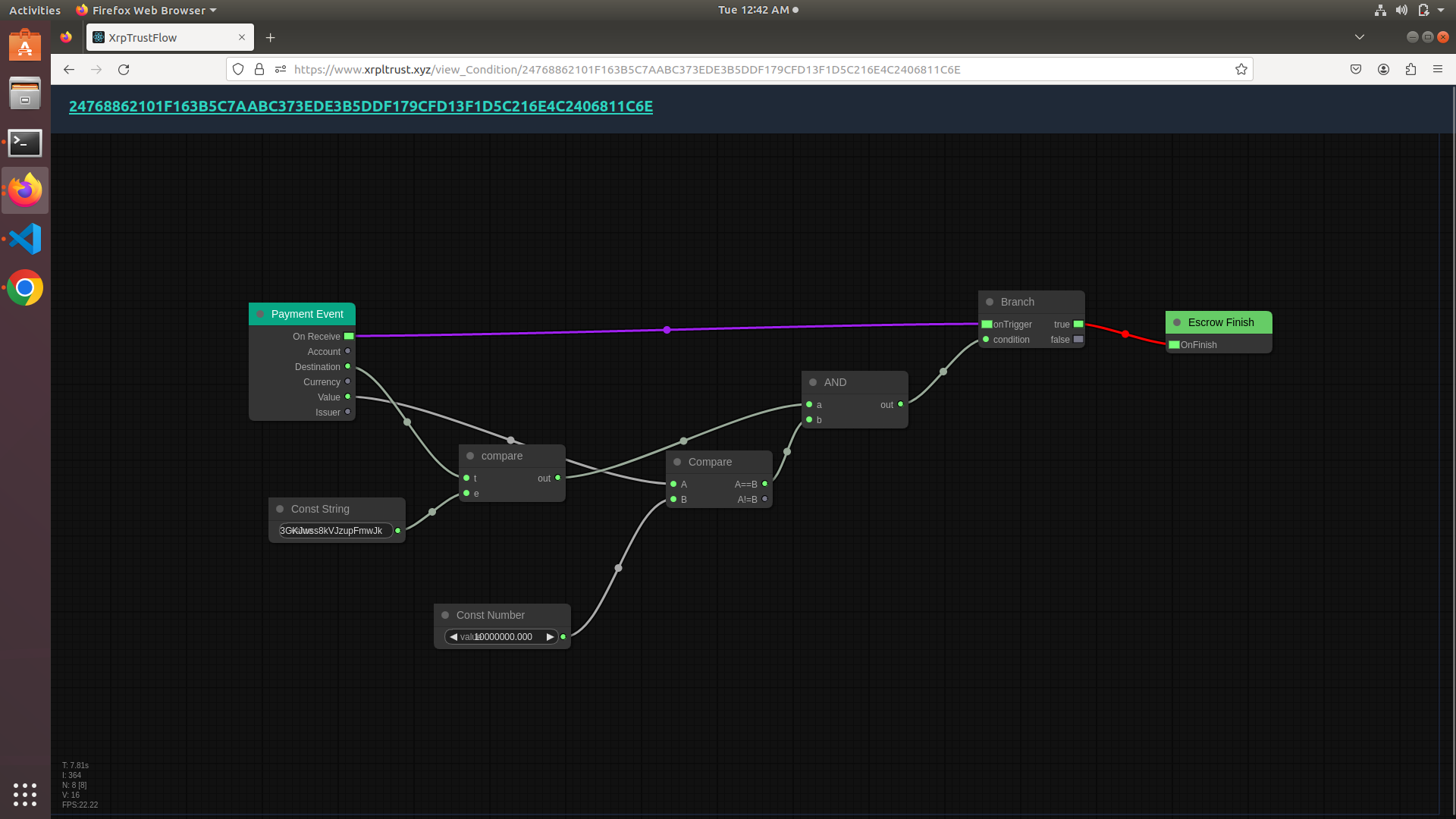Click the browser reload icon
The image size is (1456, 819).
pos(124,69)
